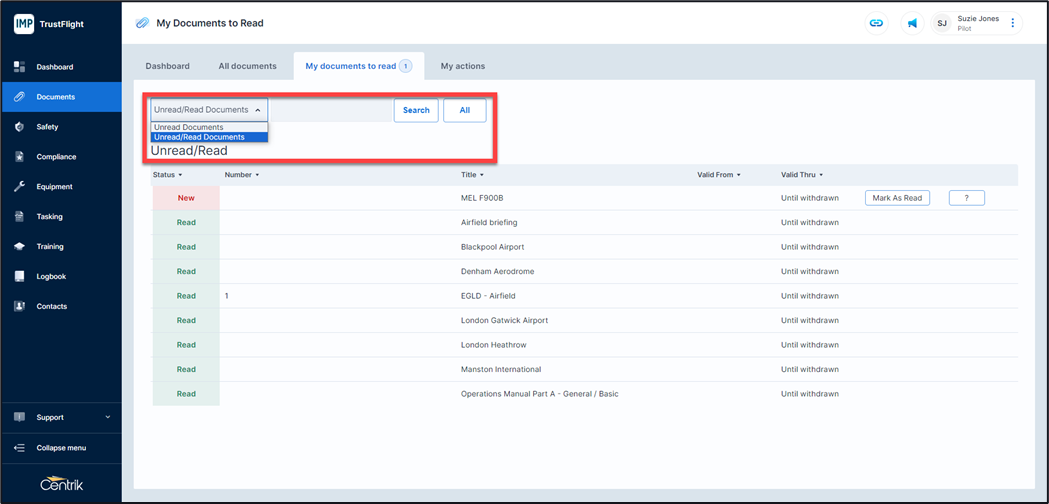
Task: Switch to the My actions tab
Action: [x=462, y=66]
